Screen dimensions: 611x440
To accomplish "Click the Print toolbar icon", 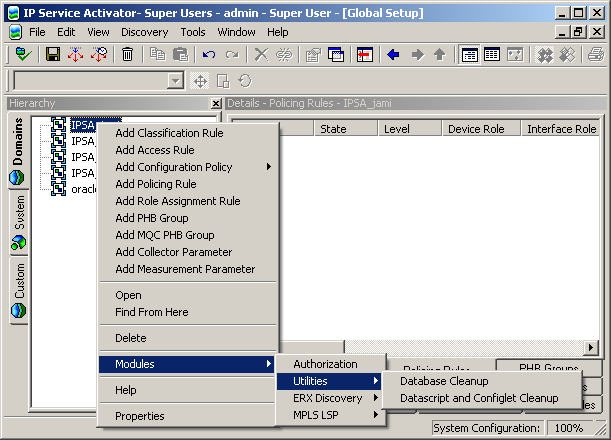I will pyautogui.click(x=596, y=54).
